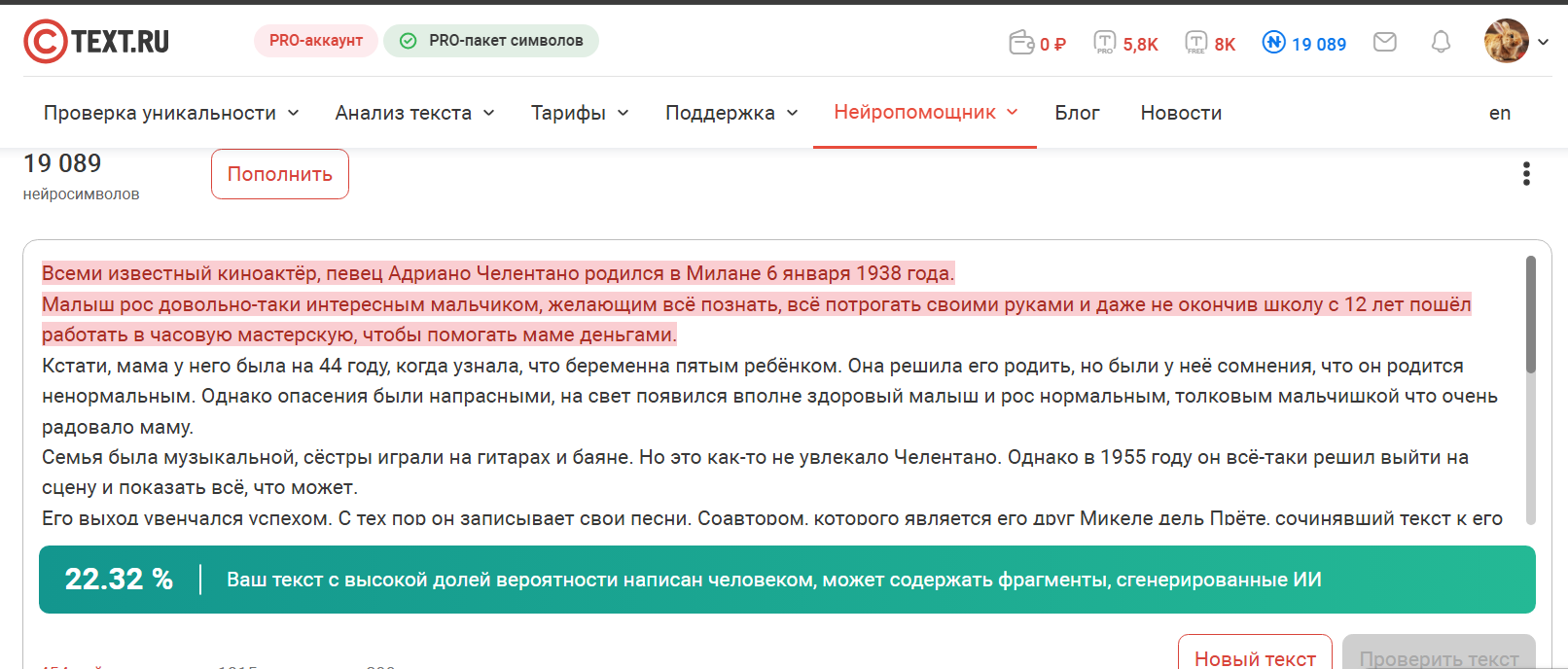Click the highlighted sentence starting 'Малыш рос'

click(x=756, y=319)
